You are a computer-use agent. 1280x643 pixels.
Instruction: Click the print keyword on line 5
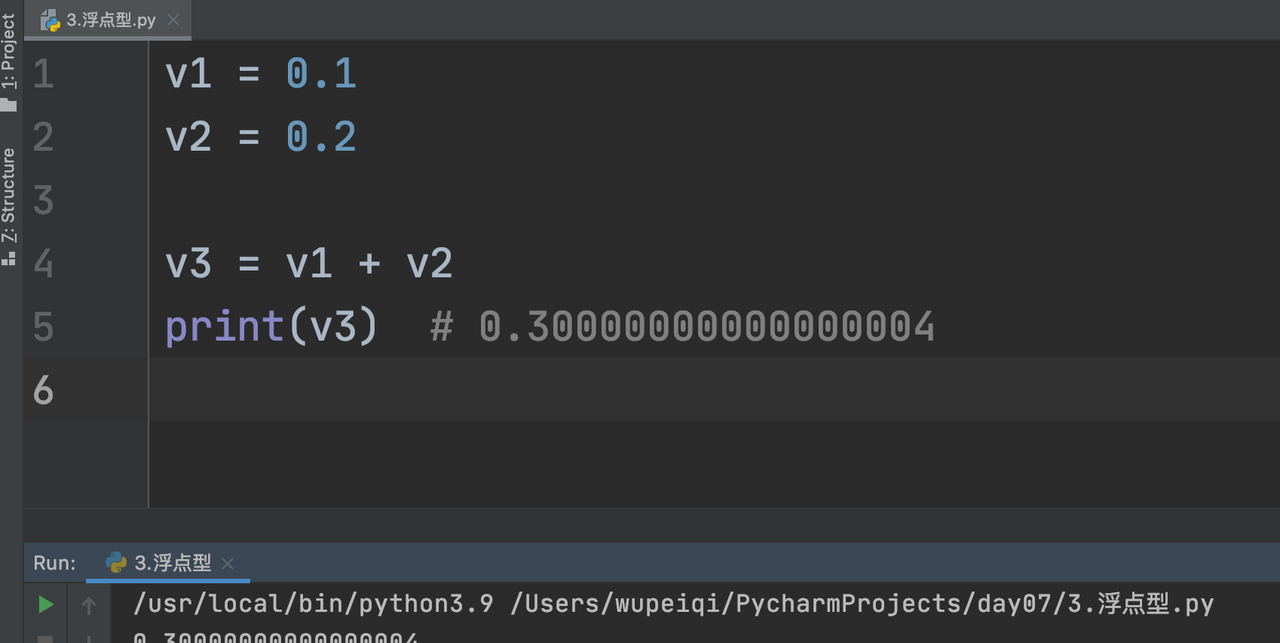225,327
